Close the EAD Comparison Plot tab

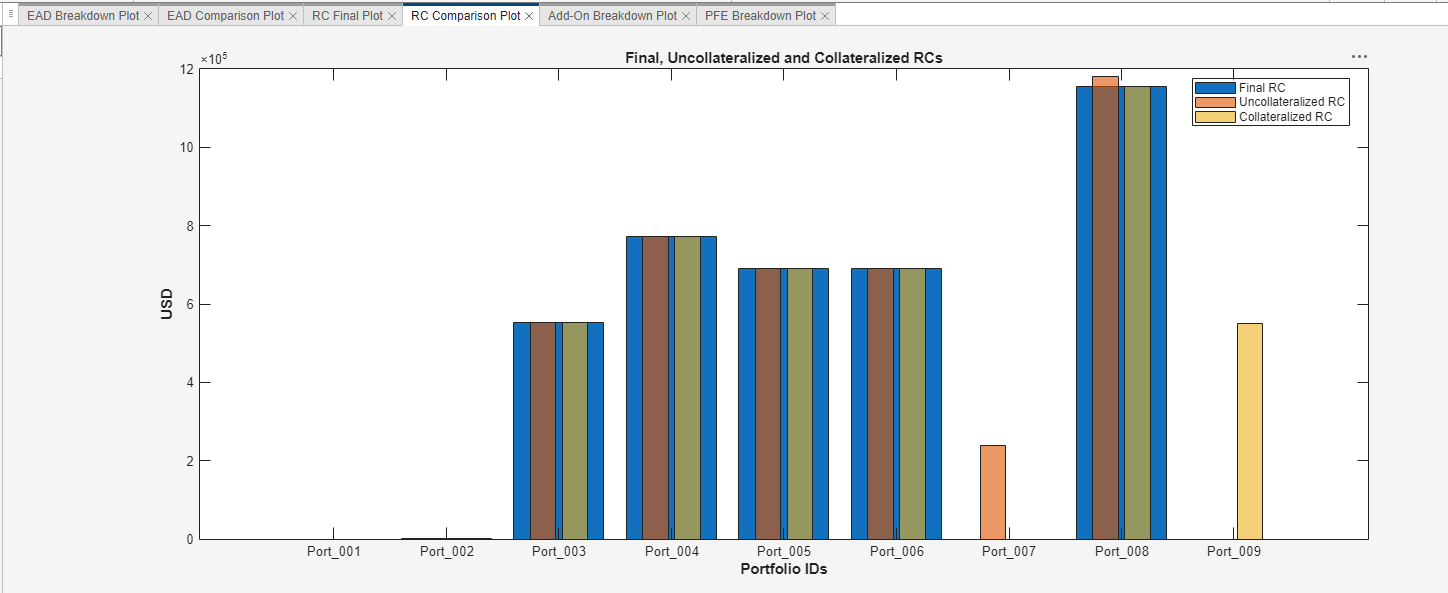(x=291, y=15)
